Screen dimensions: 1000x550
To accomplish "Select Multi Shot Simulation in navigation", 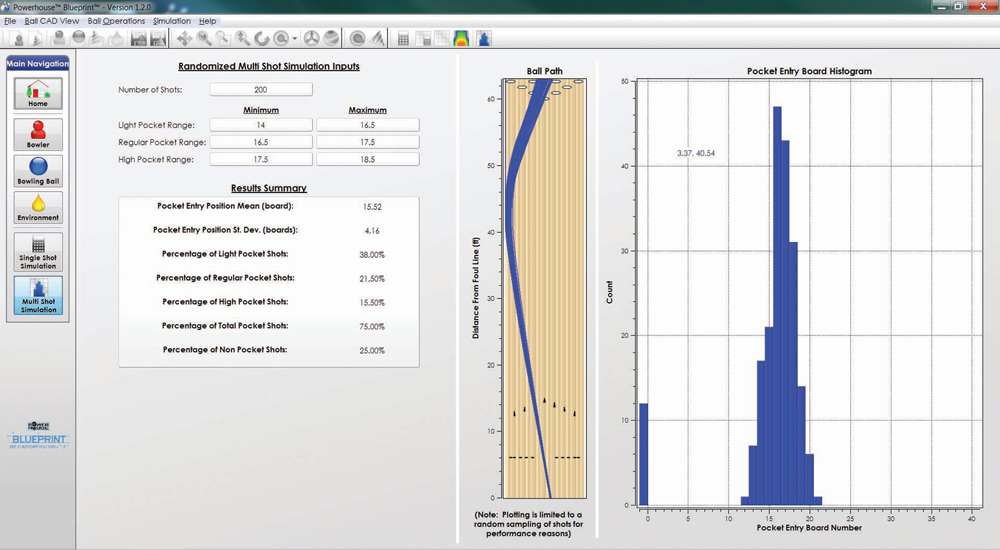I will 38,296.
